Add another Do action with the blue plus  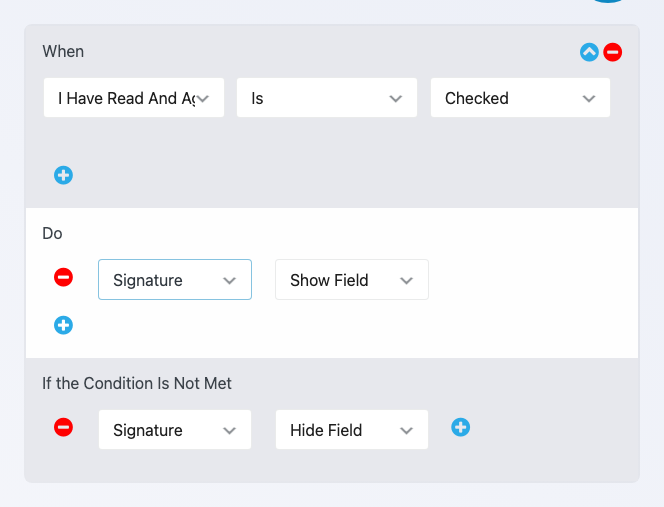[64, 325]
